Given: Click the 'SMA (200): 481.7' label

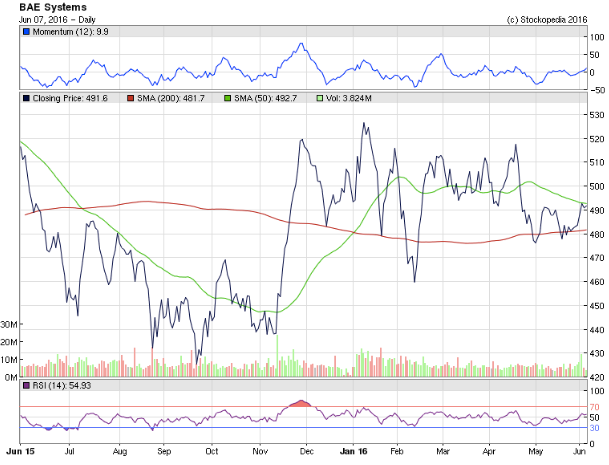Looking at the screenshot, I should 171,98.
